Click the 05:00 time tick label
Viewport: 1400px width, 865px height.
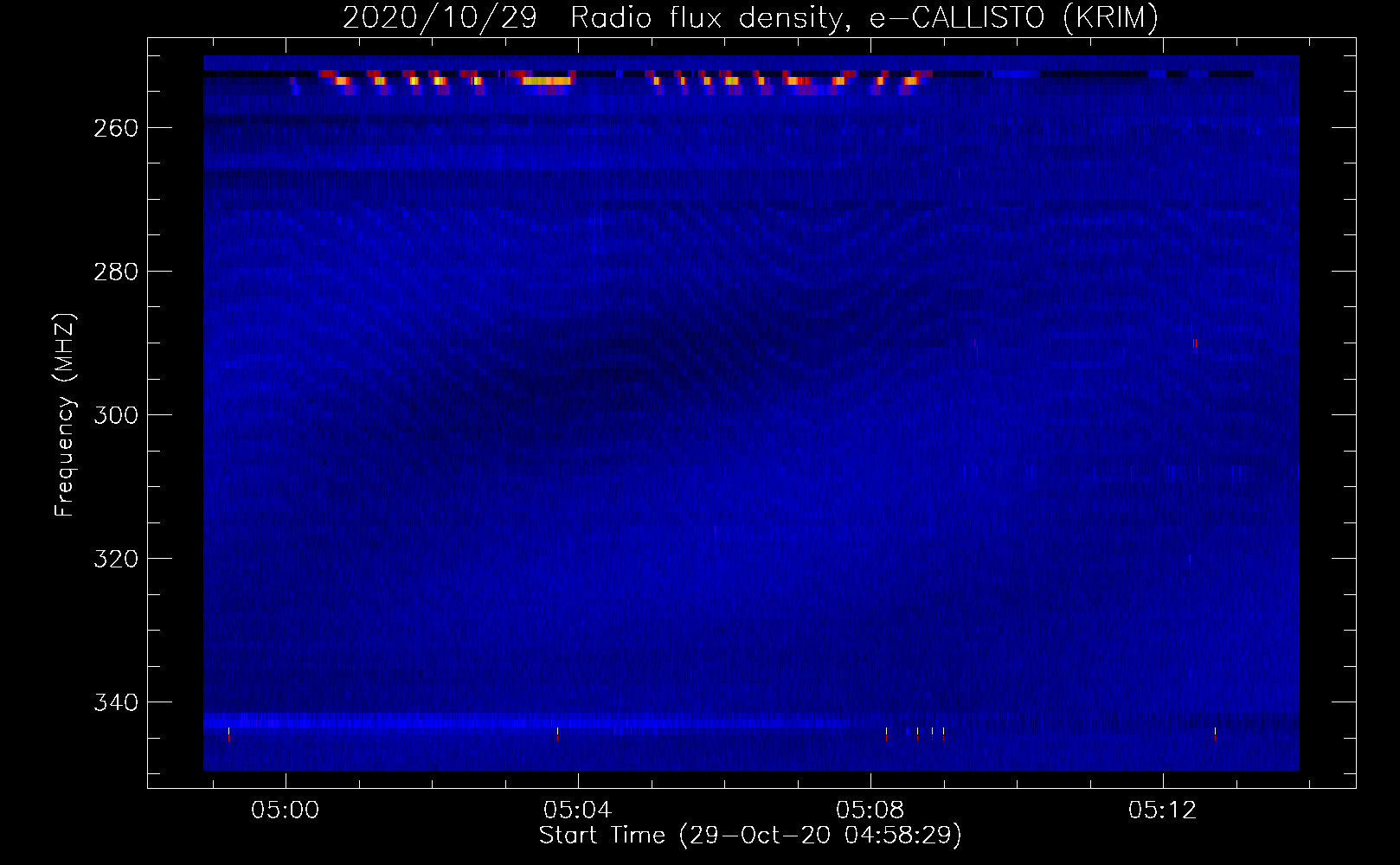286,811
